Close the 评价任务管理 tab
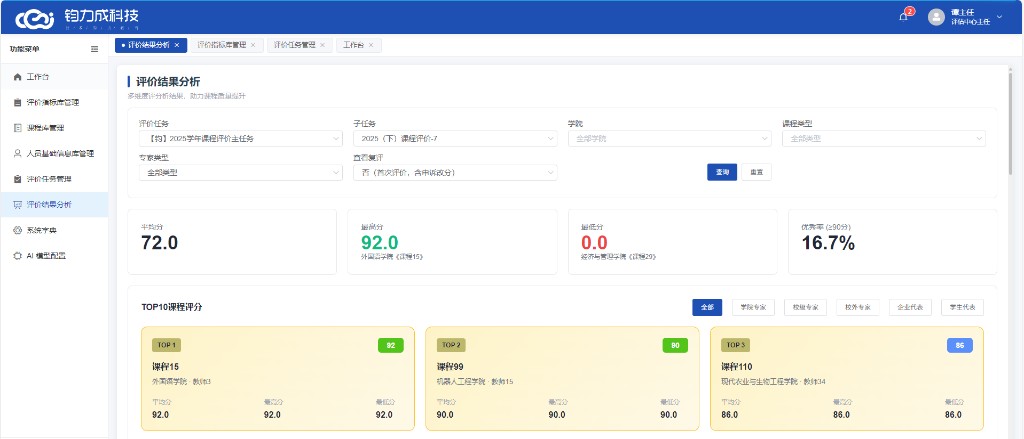The height and width of the screenshot is (439, 1024). (x=323, y=45)
